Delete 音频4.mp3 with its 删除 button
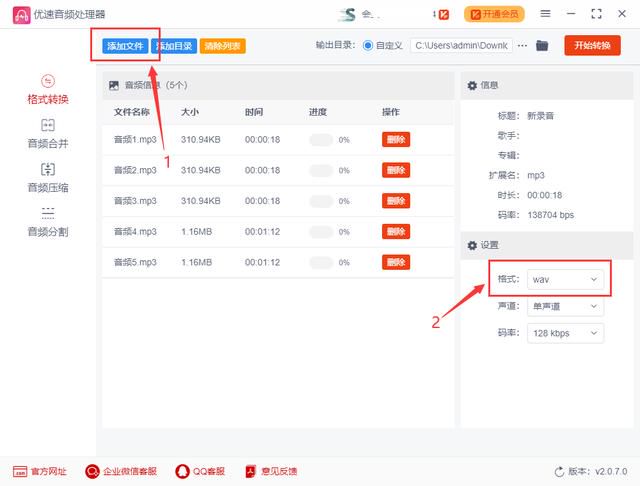 (396, 231)
